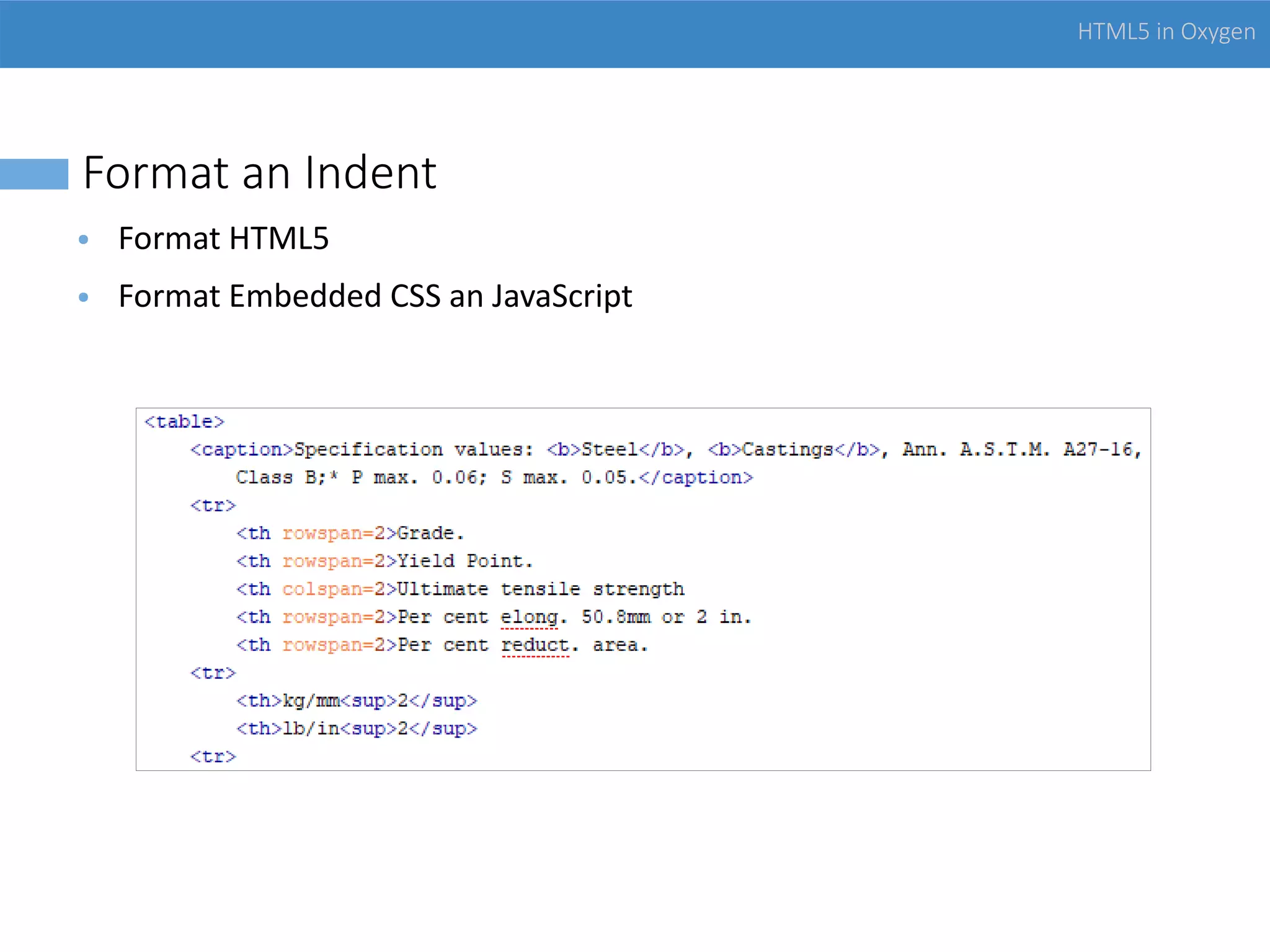
Task: Click the 'Class B;* P max. 0.06' line
Action: coord(494,477)
